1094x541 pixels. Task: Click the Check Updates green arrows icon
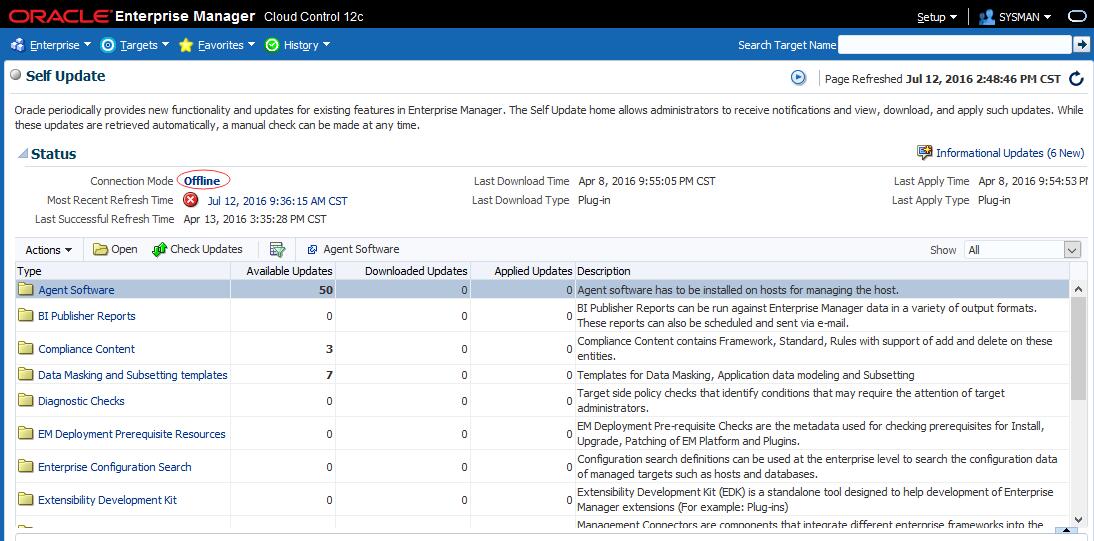160,249
